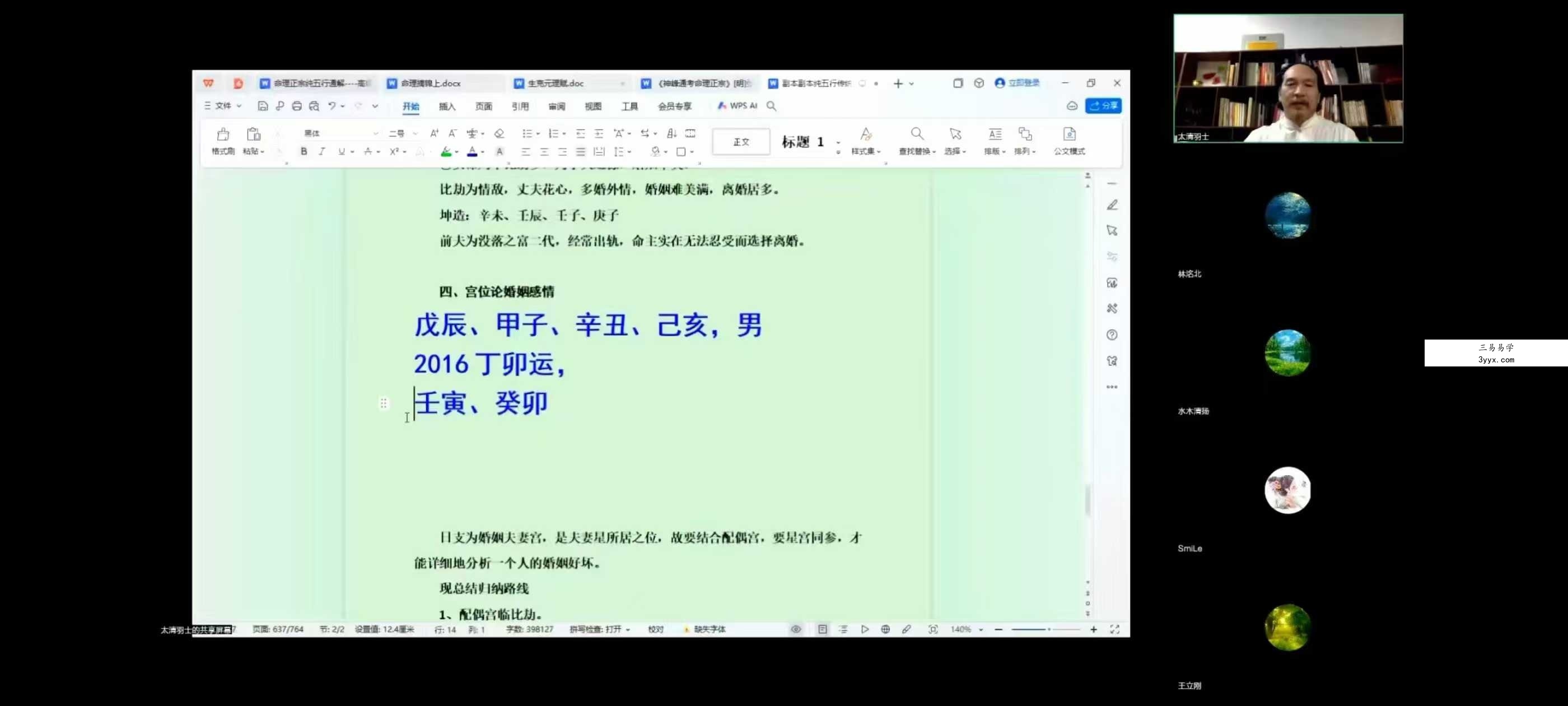Click the help question mark in right sidebar
The width and height of the screenshot is (1568, 706).
(1112, 335)
